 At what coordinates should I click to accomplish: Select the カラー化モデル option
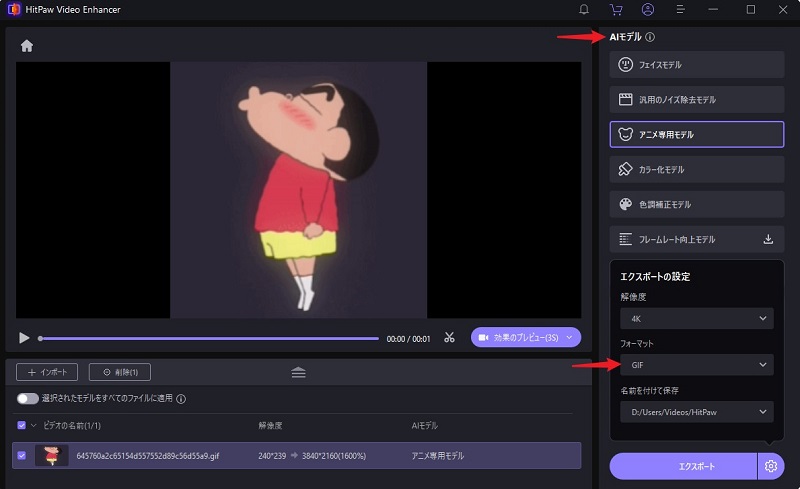[696, 169]
